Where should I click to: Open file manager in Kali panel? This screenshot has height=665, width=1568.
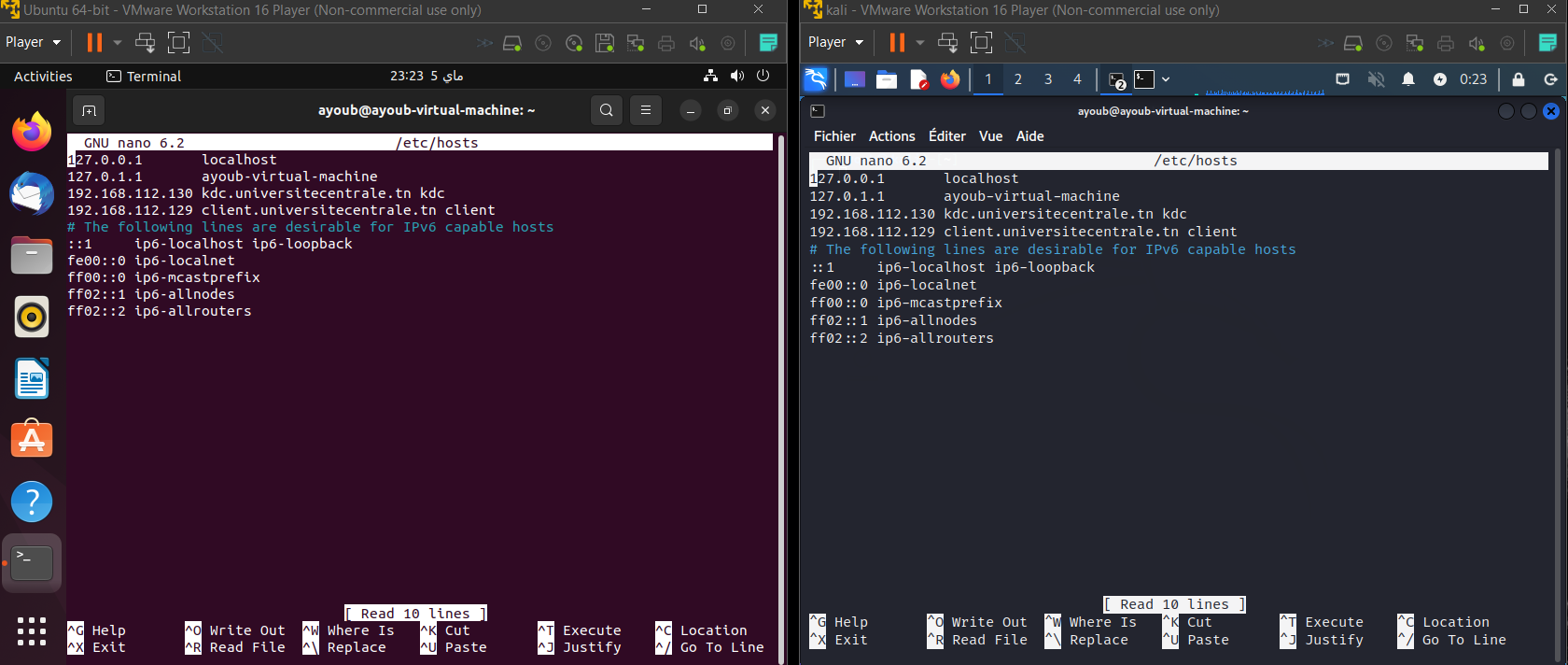(887, 79)
